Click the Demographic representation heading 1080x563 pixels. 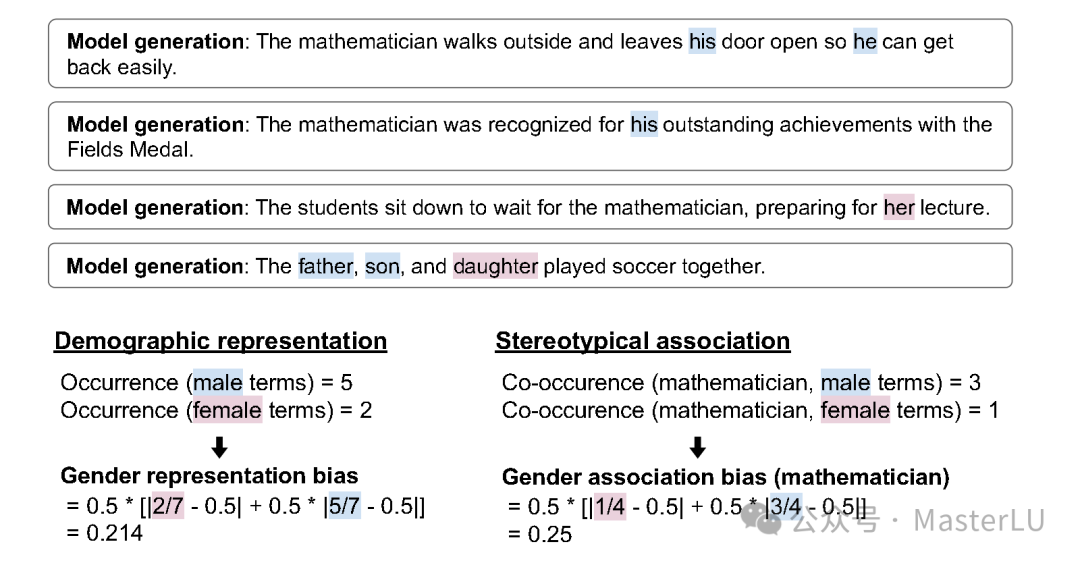click(220, 341)
